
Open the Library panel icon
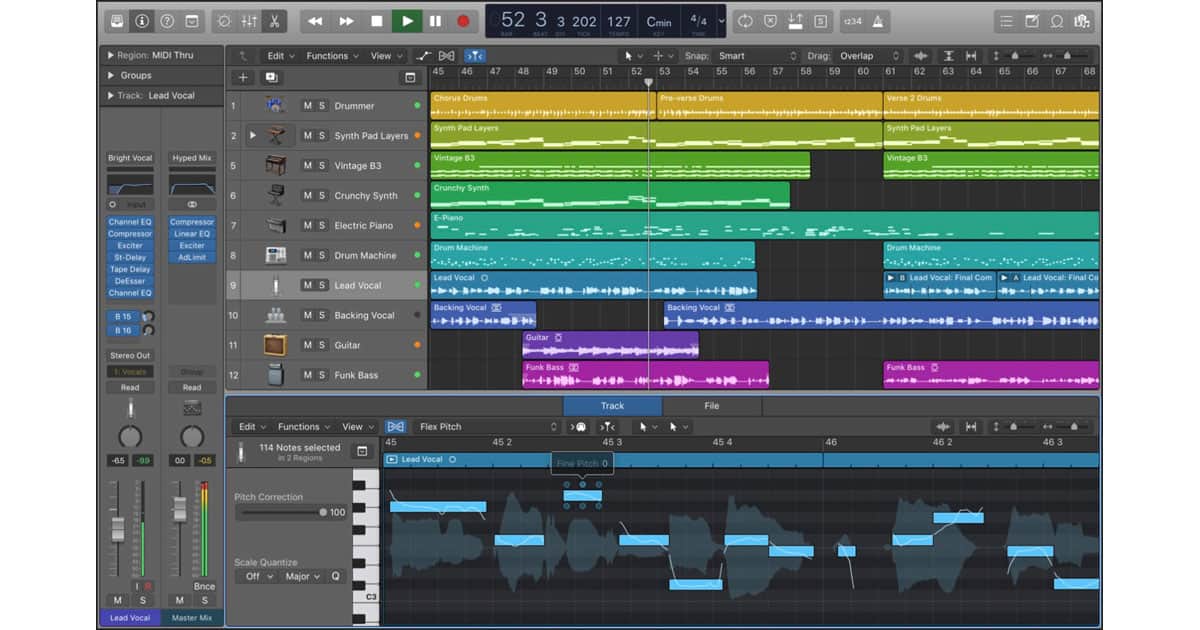117,20
